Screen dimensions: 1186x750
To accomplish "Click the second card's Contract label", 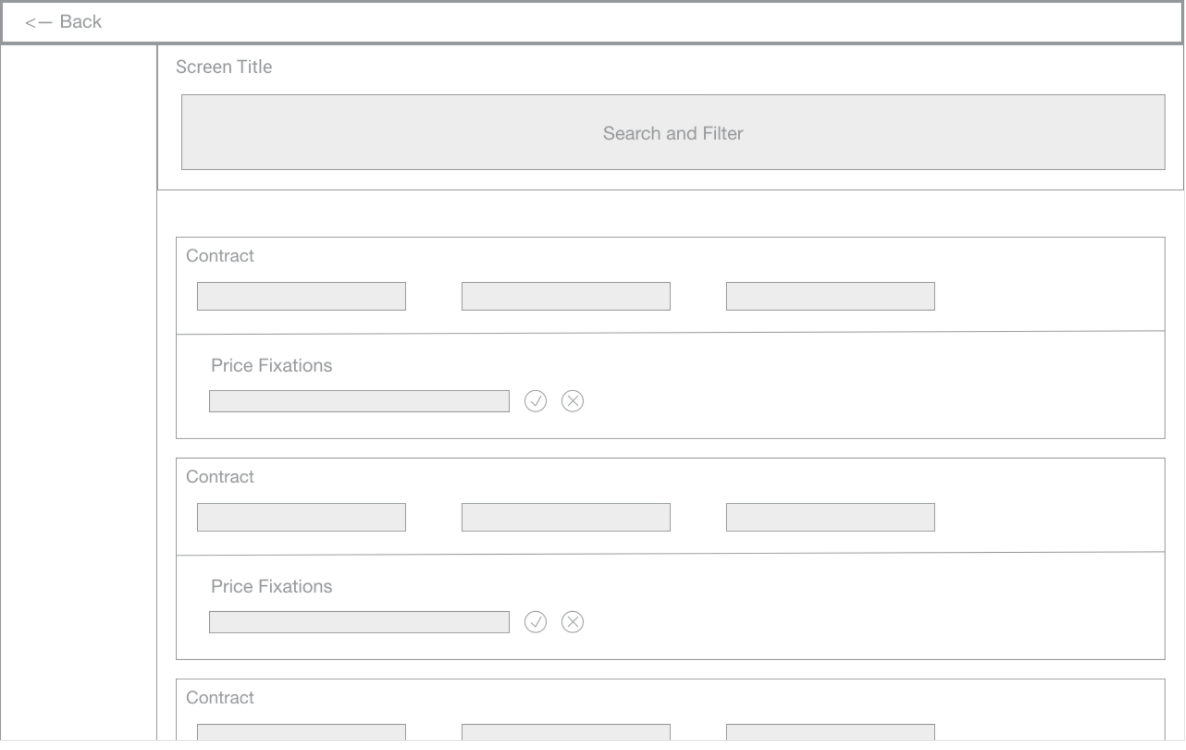I will pos(220,476).
